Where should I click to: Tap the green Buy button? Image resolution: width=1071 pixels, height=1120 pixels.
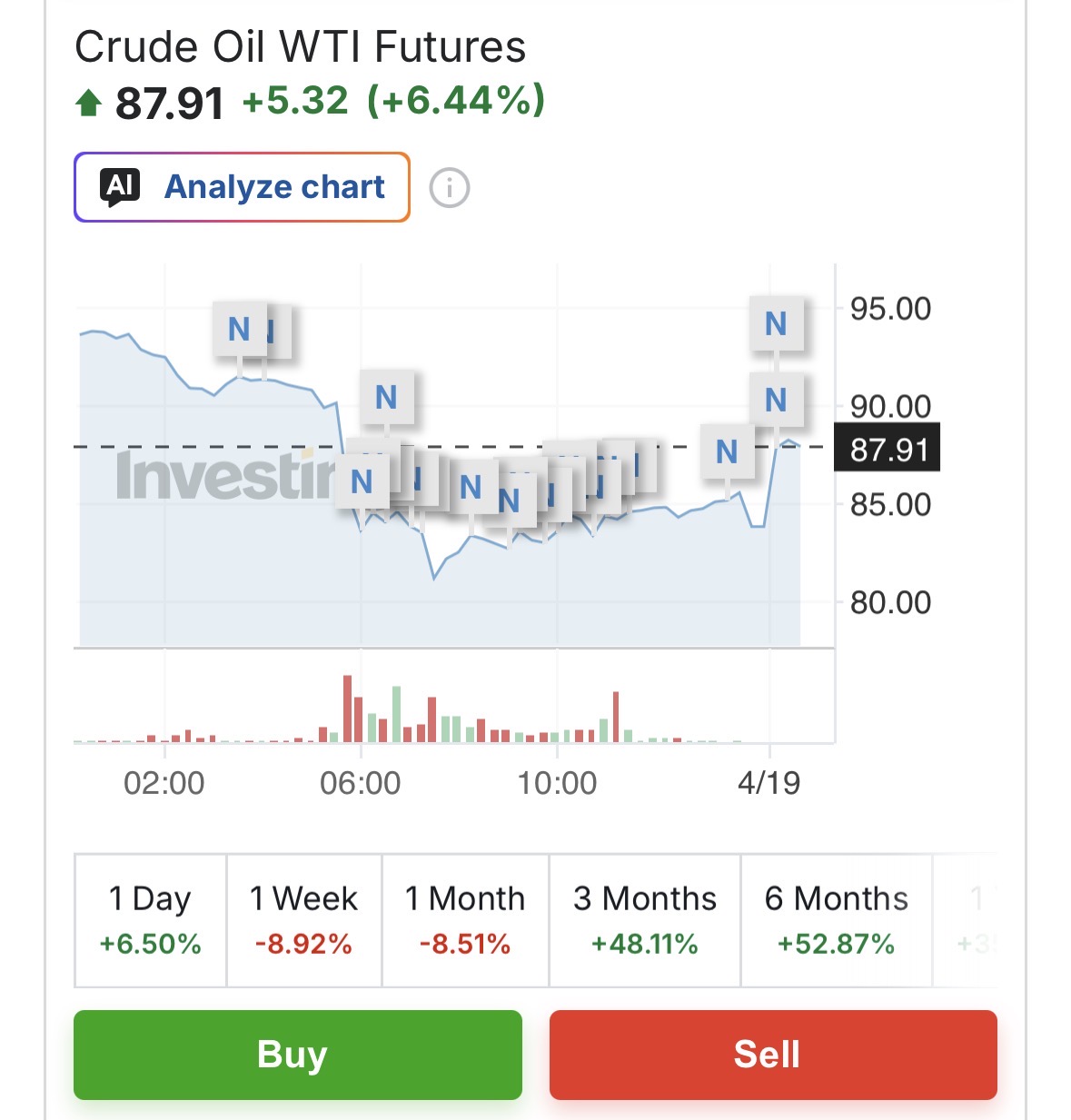[x=298, y=1055]
